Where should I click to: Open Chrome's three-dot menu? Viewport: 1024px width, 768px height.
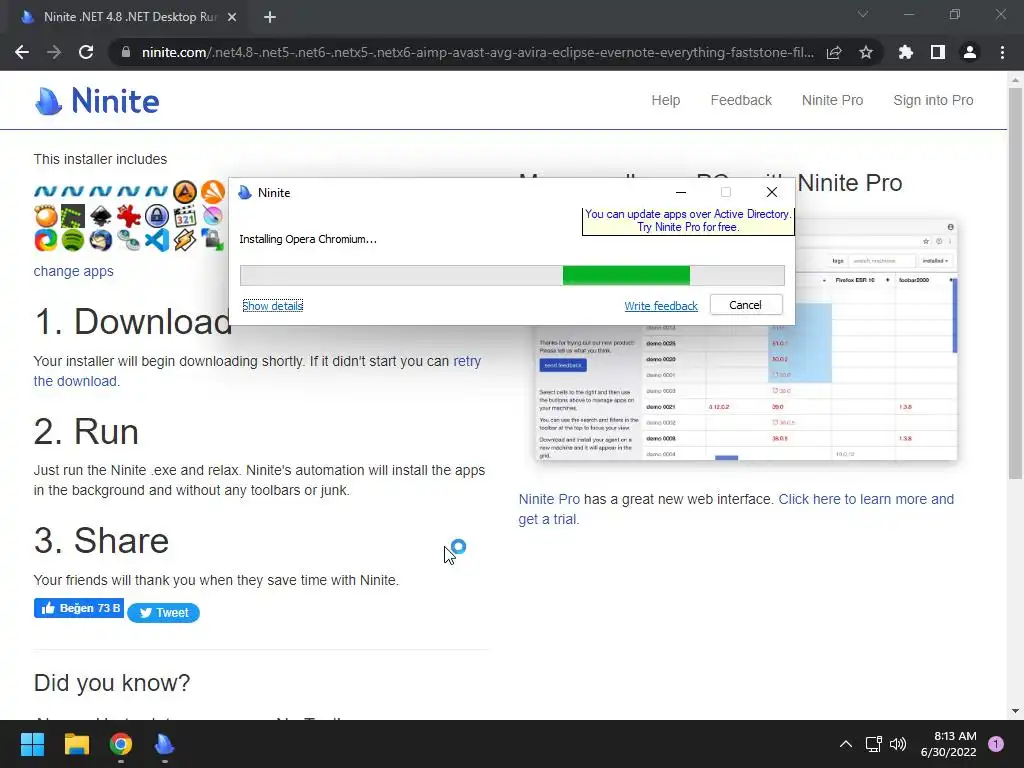1002,52
